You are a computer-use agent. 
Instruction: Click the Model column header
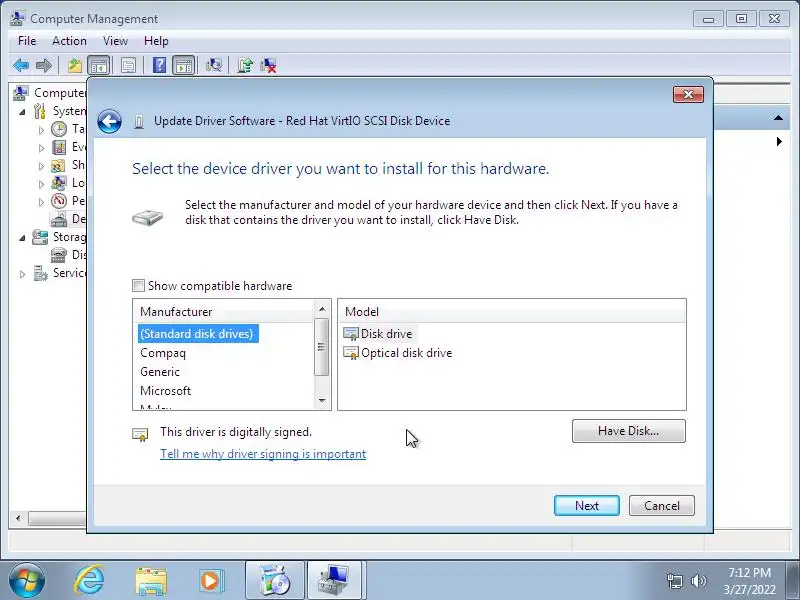tap(512, 312)
